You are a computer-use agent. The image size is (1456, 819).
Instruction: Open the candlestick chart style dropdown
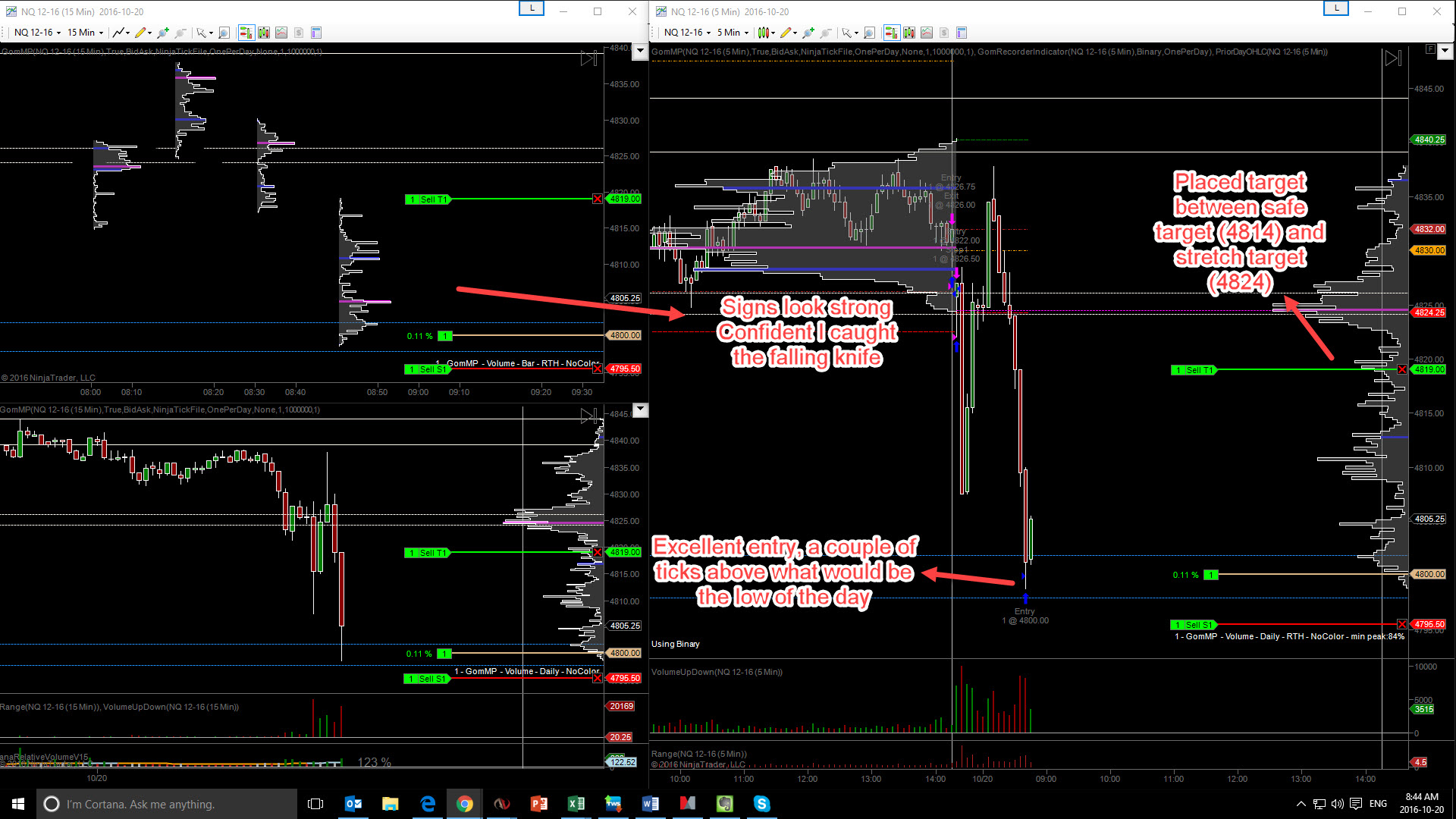click(766, 33)
